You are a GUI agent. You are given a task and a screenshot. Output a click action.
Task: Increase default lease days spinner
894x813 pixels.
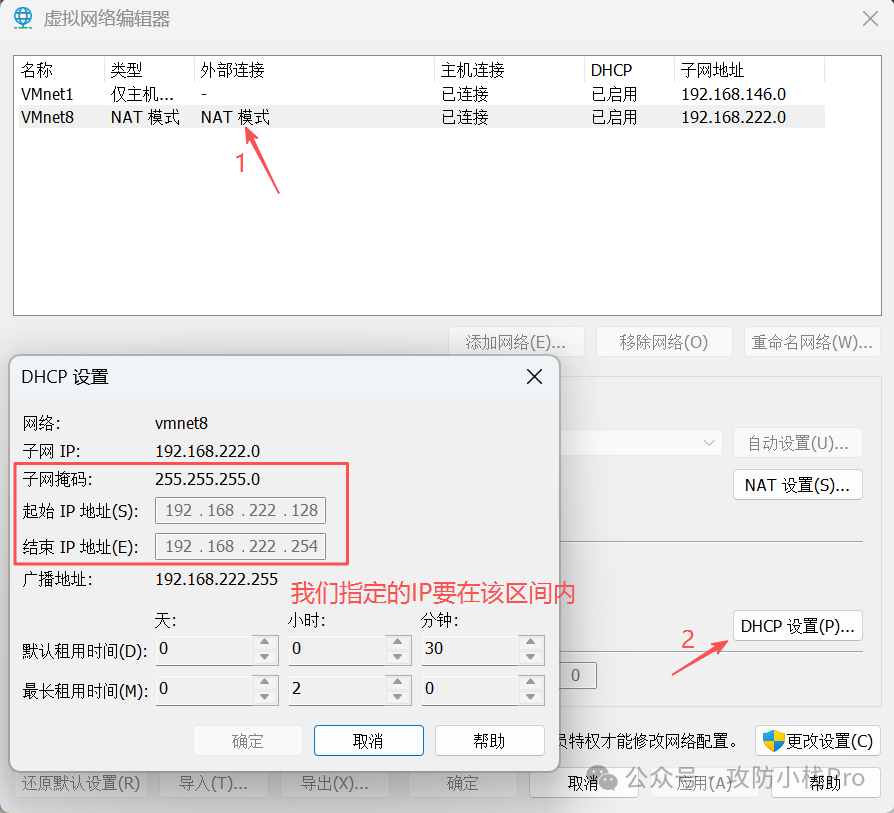click(265, 642)
